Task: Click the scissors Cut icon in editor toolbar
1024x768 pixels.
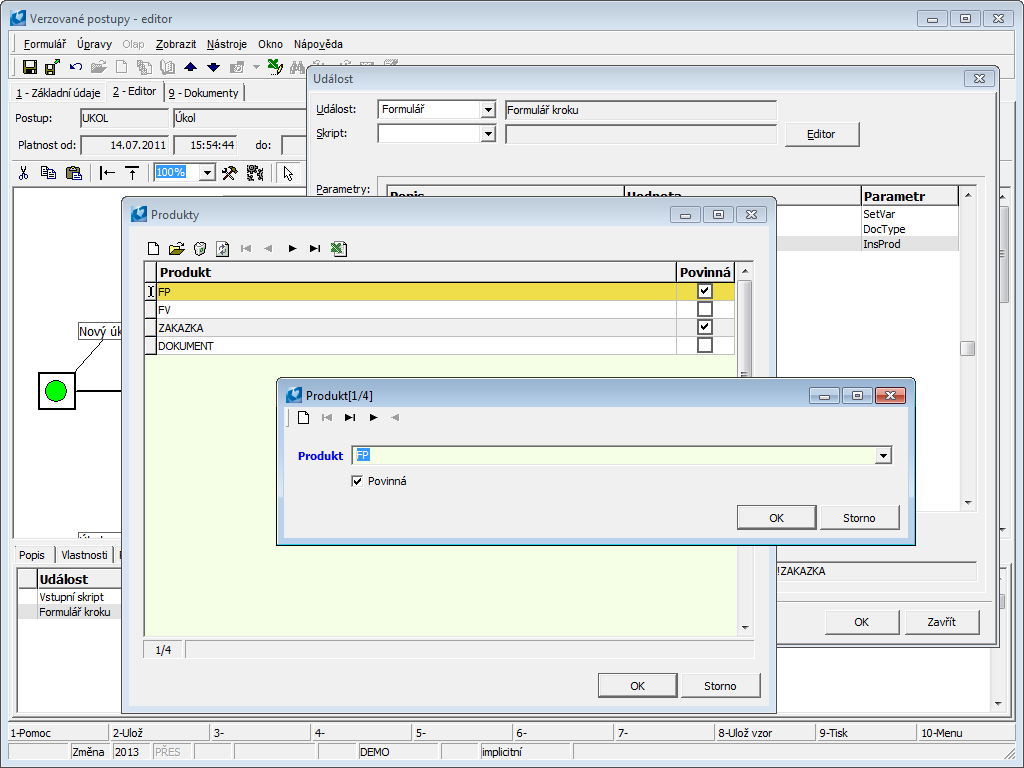Action: tap(24, 173)
